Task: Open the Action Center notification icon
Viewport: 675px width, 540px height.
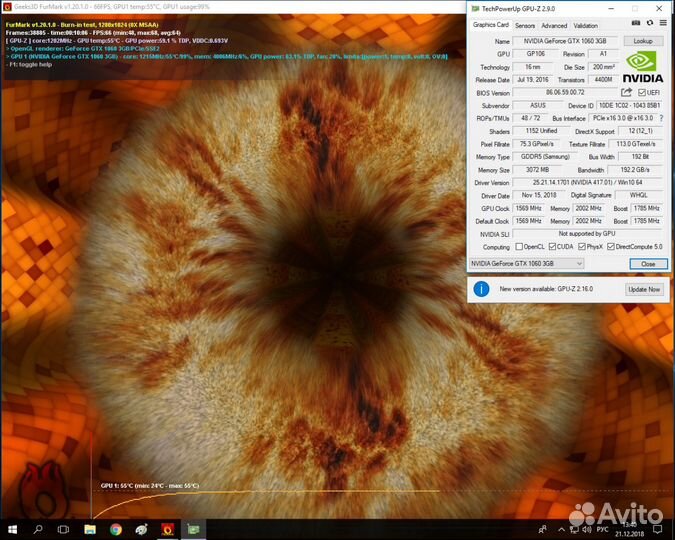Action: pyautogui.click(x=657, y=529)
